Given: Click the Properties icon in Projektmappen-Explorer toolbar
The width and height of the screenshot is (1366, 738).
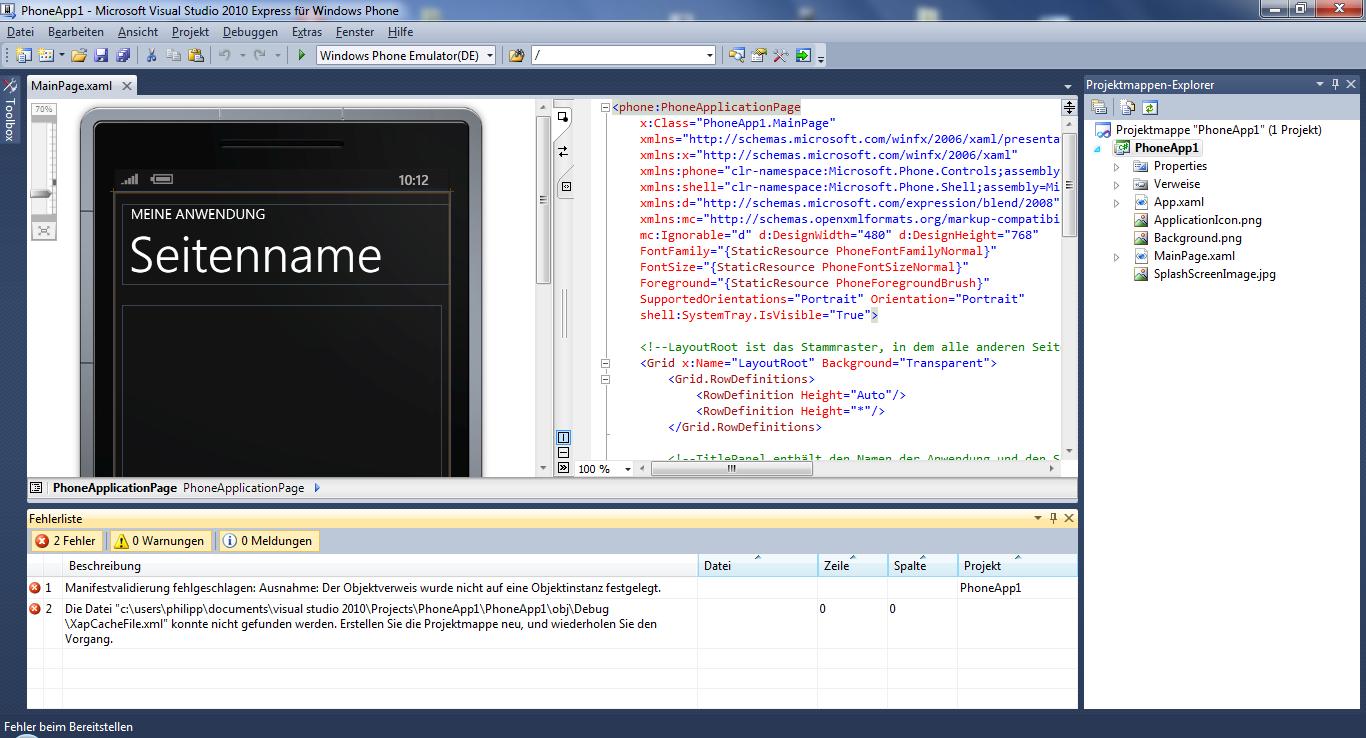Looking at the screenshot, I should point(1099,107).
